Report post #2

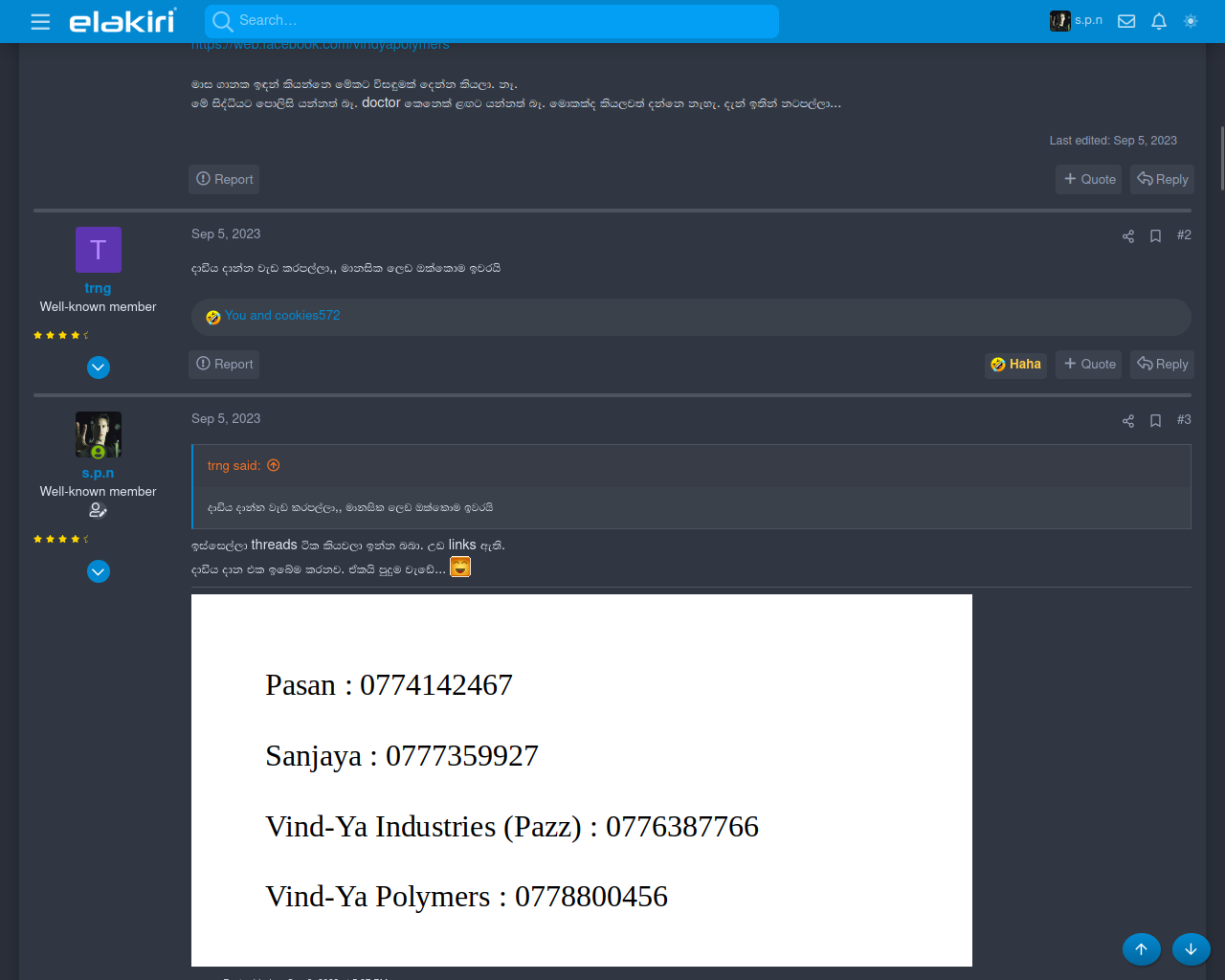click(224, 364)
